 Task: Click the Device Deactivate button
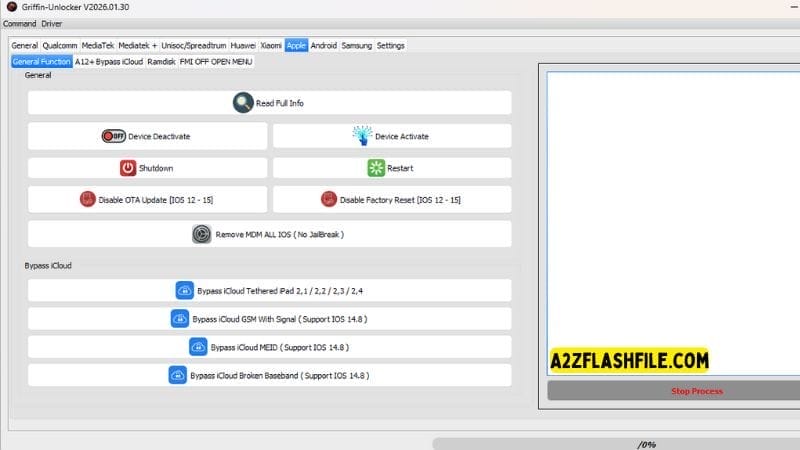pyautogui.click(x=147, y=136)
